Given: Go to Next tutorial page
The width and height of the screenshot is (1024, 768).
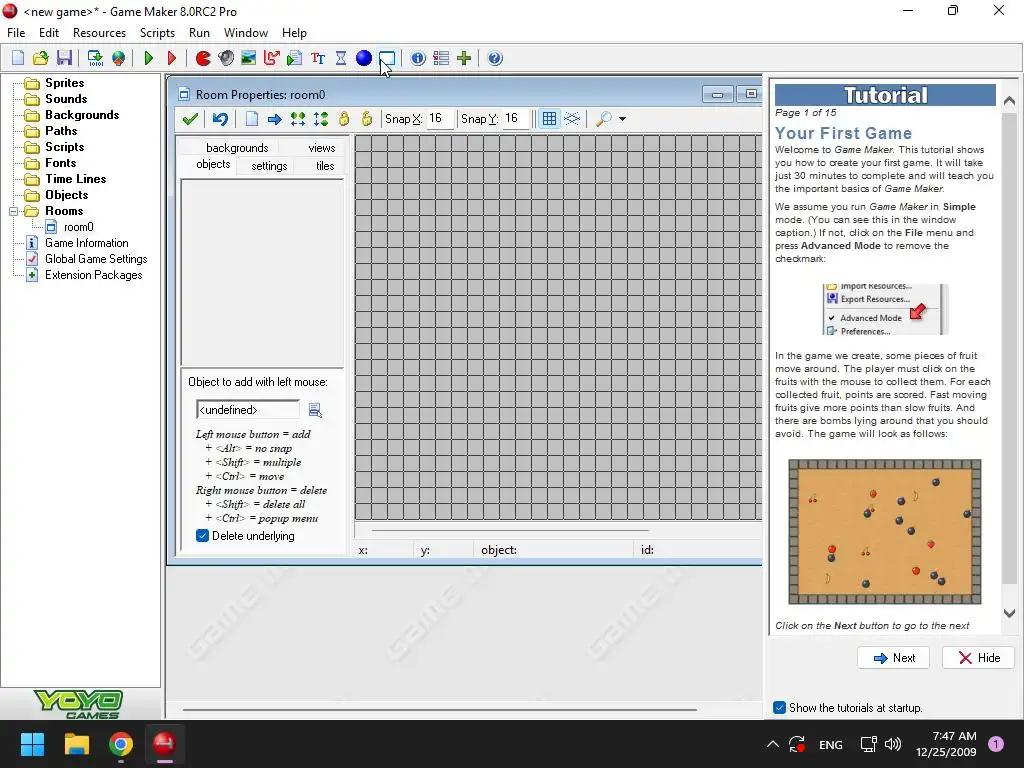Looking at the screenshot, I should (894, 658).
